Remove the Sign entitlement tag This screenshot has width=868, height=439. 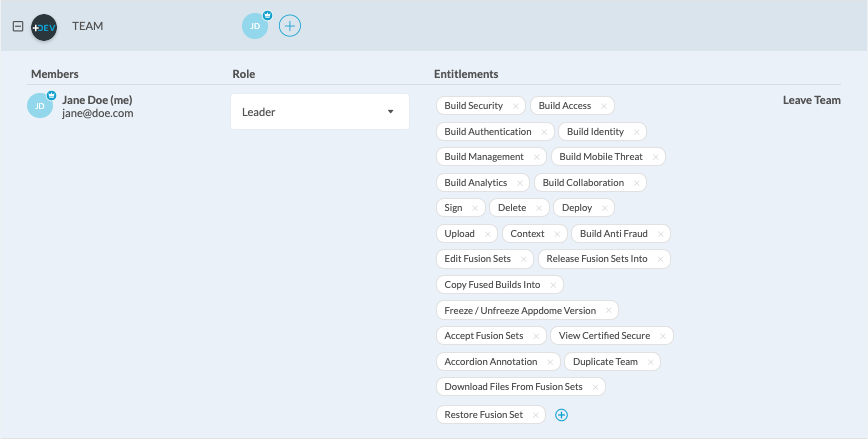tap(475, 208)
